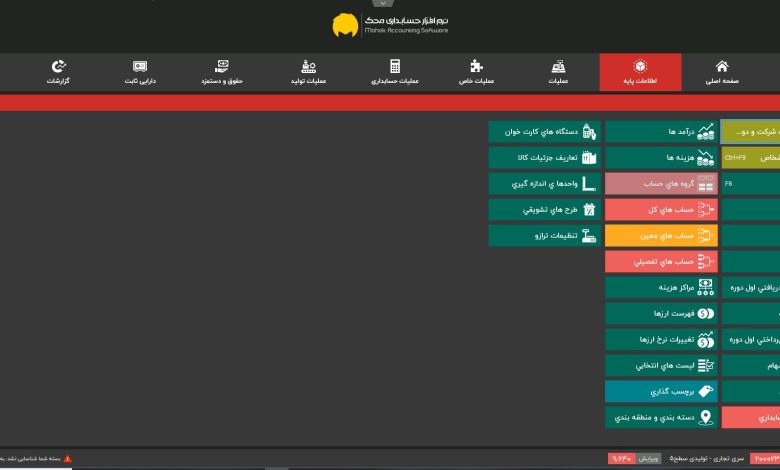Open the عملیات تولید production operations tab
This screenshot has width=780, height=470.
point(308,72)
